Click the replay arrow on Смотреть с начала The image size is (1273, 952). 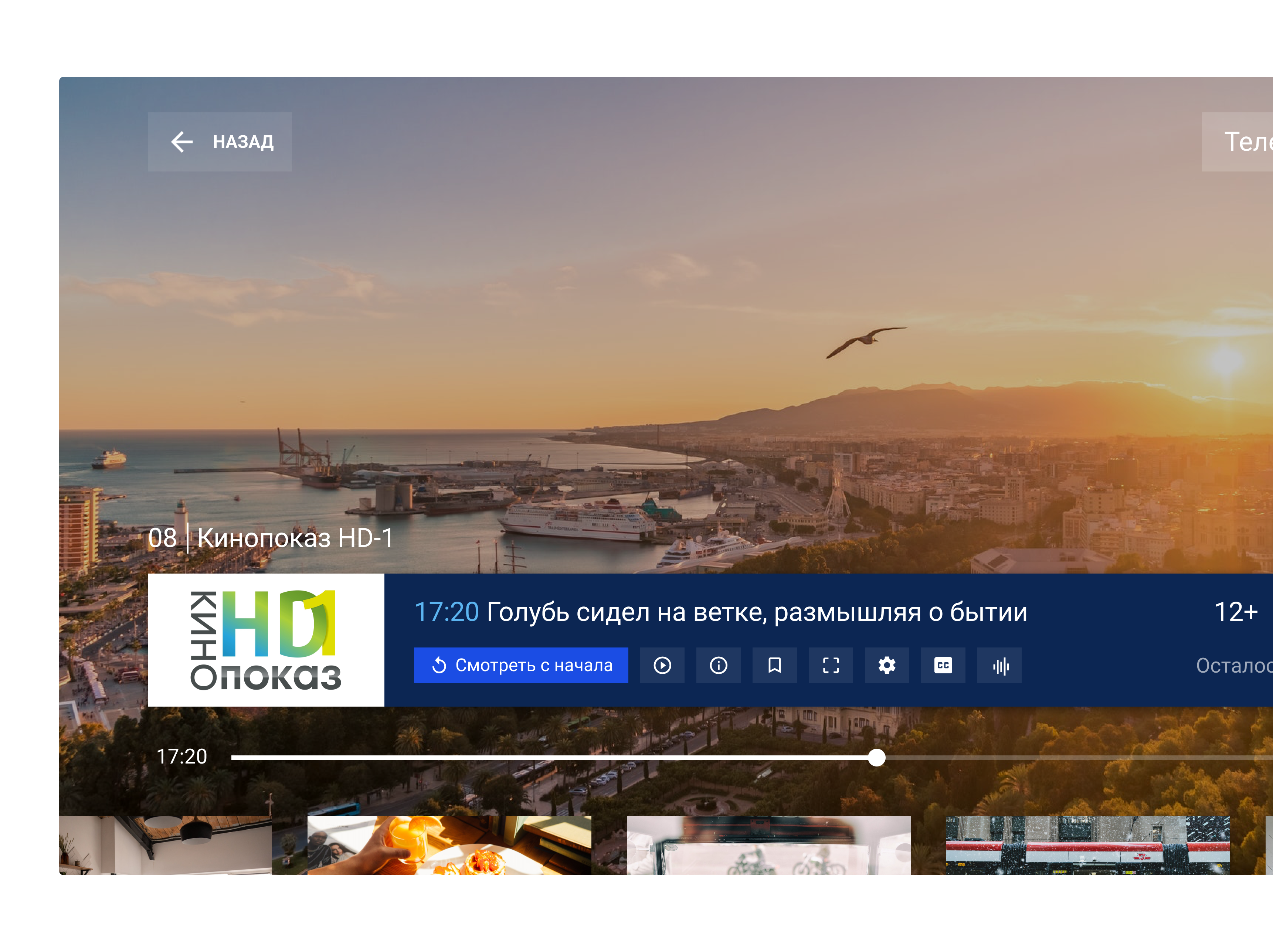tap(439, 666)
